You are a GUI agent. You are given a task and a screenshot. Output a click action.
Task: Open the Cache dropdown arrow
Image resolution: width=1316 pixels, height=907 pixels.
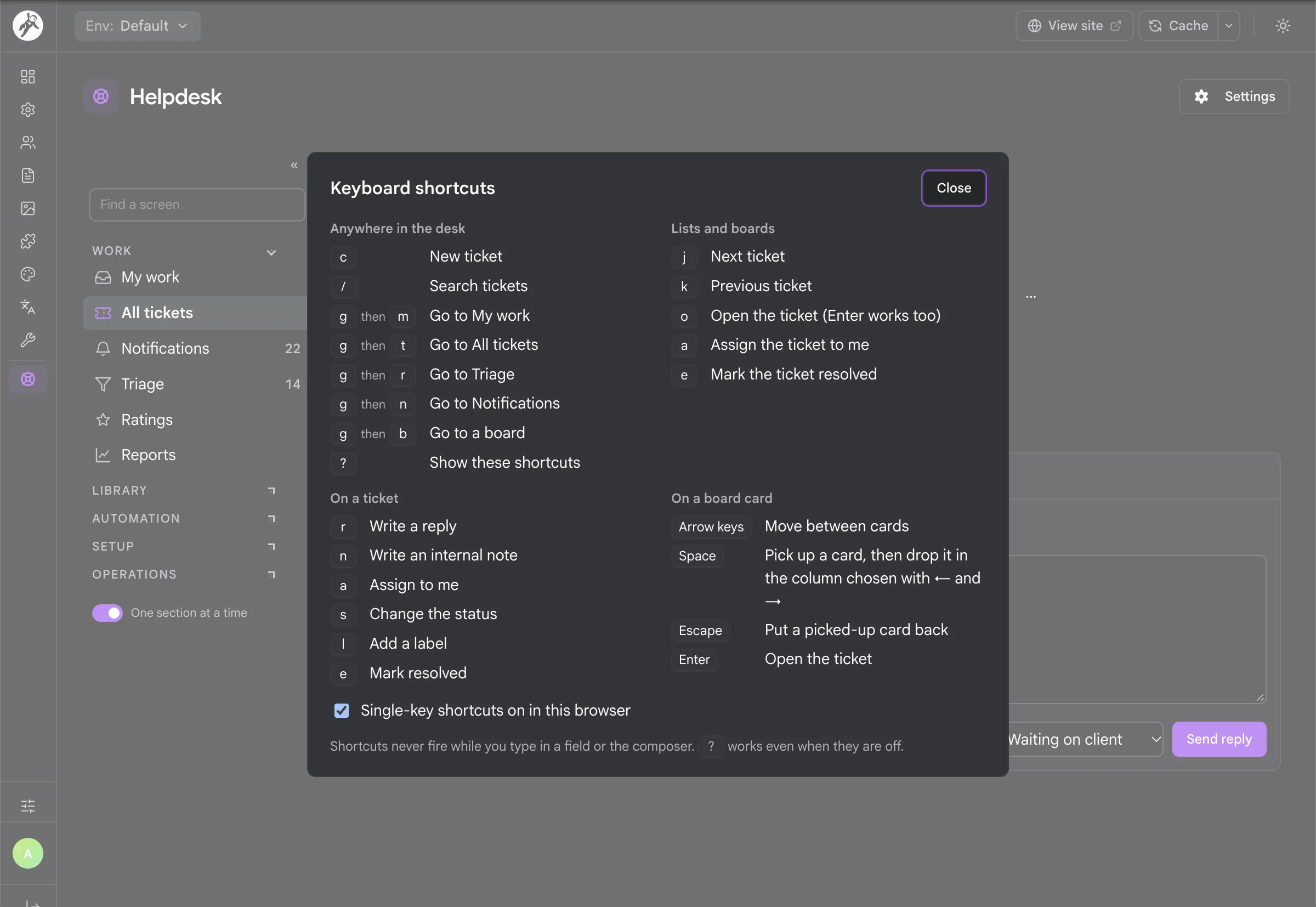coord(1228,26)
